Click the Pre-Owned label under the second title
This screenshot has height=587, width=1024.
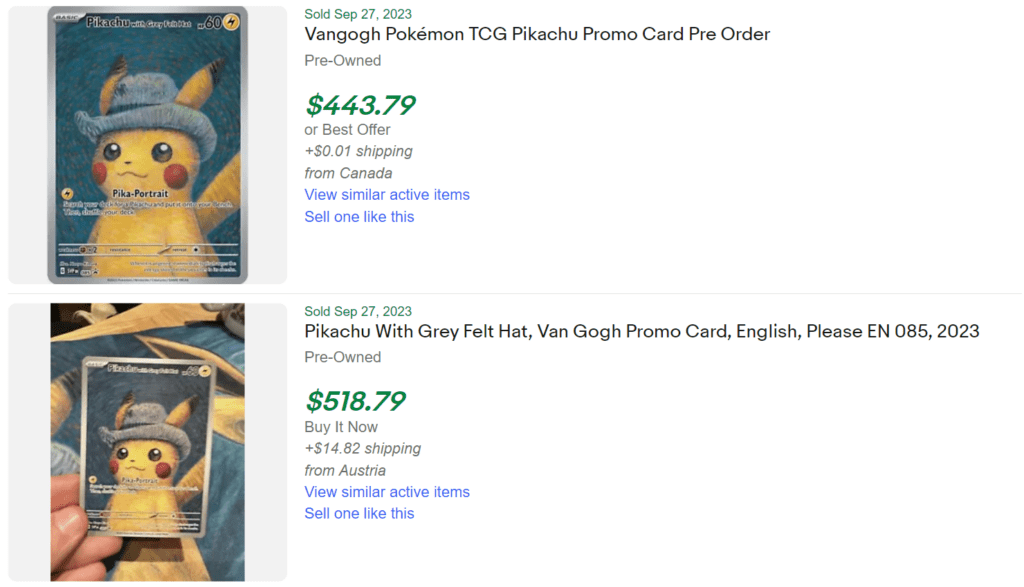[x=342, y=357]
